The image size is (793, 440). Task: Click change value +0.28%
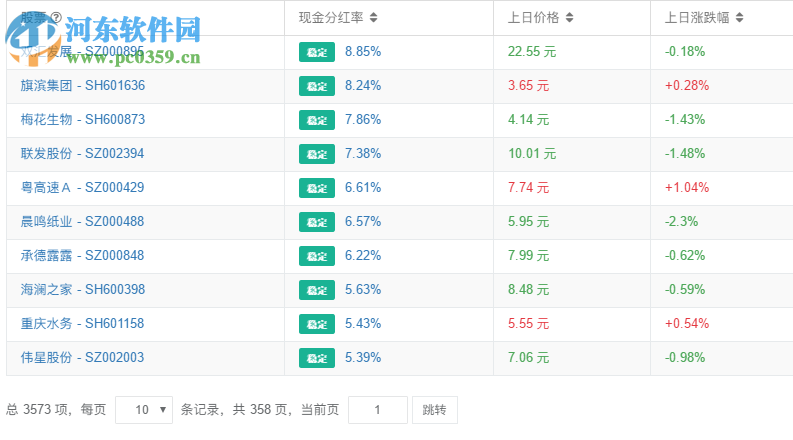(687, 85)
